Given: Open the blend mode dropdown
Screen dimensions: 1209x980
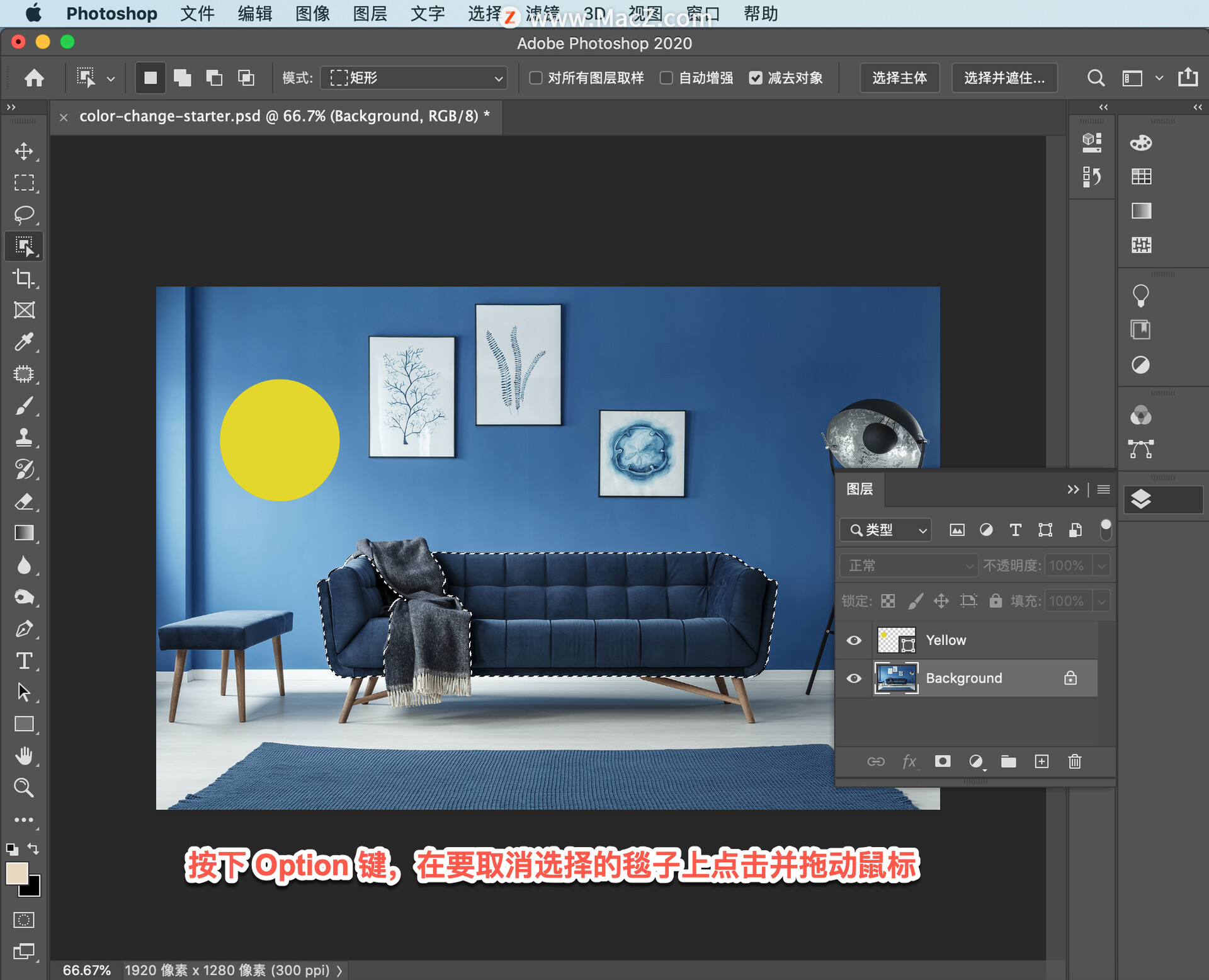Looking at the screenshot, I should point(909,566).
